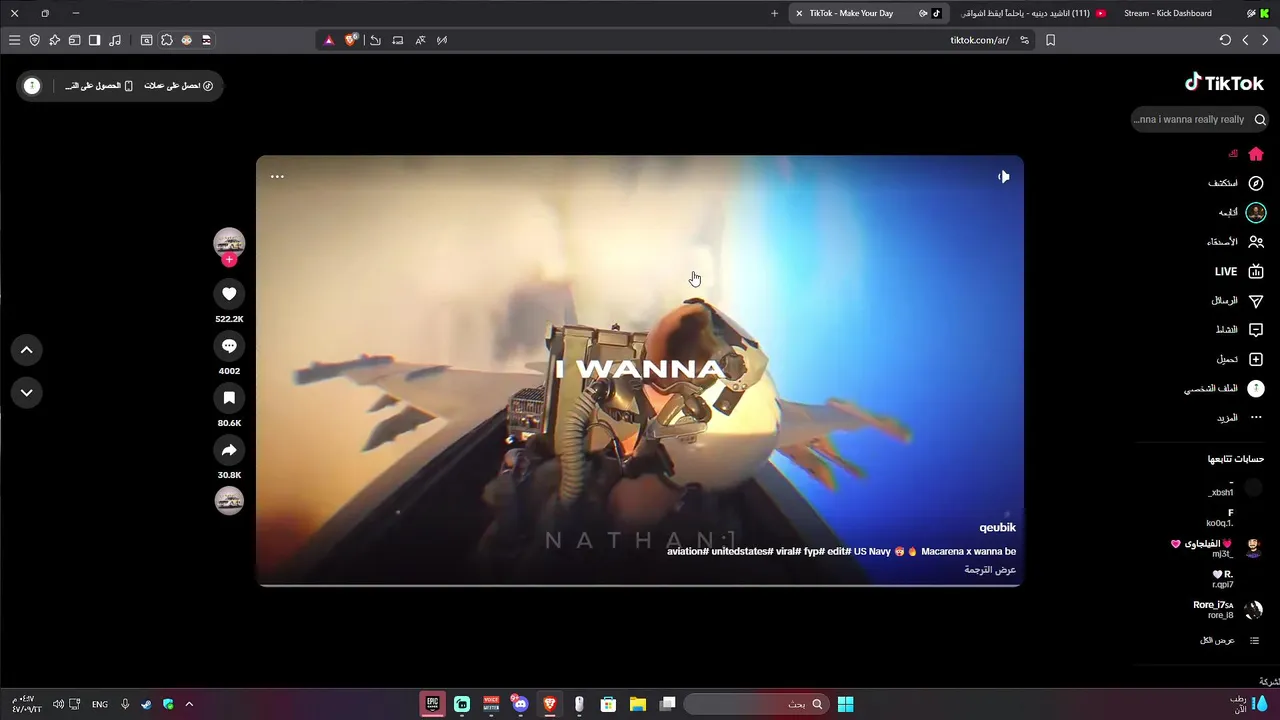This screenshot has height=720, width=1280.
Task: Go to the next video arrow
Action: 27,392
